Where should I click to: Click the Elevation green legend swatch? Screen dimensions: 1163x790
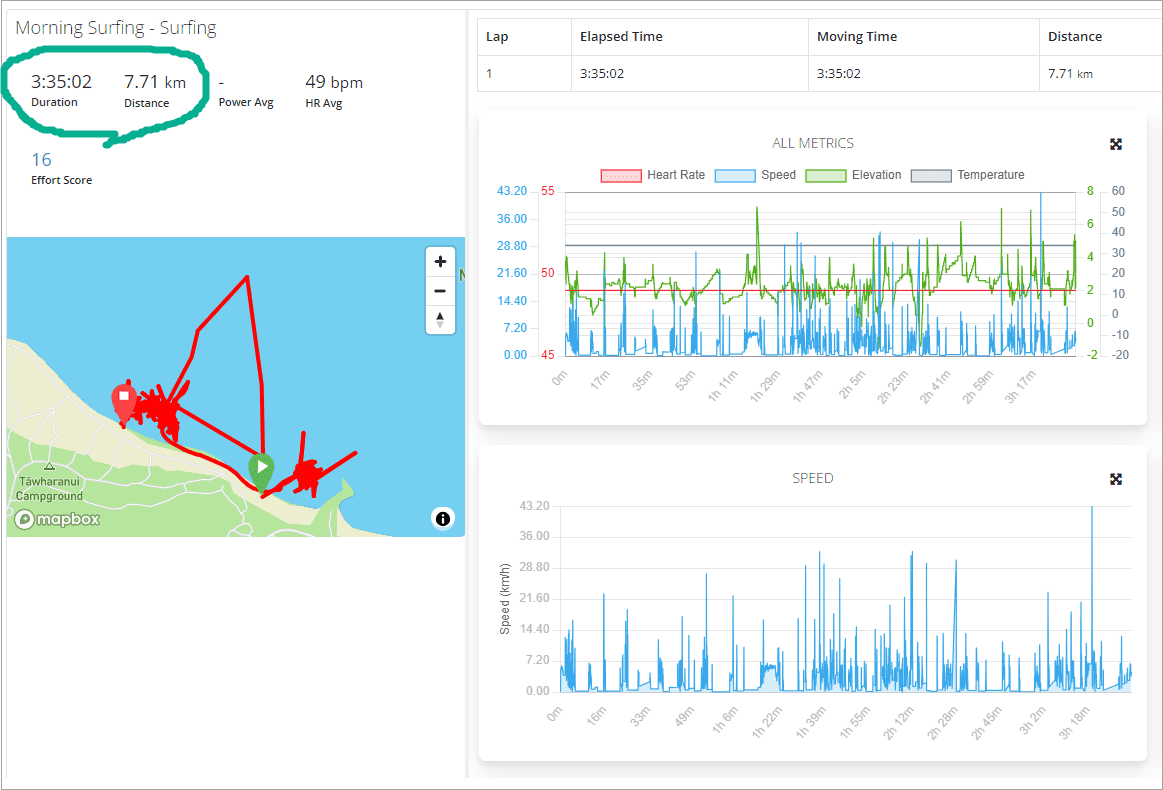[826, 176]
